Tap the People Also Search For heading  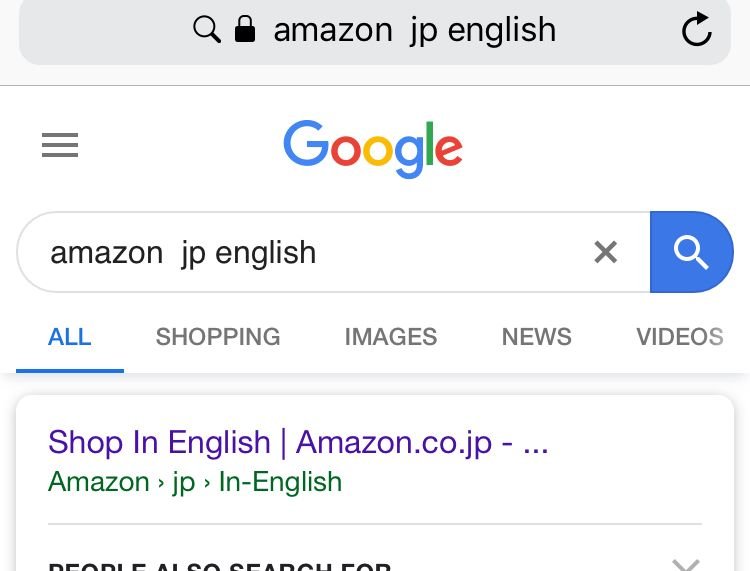click(220, 566)
